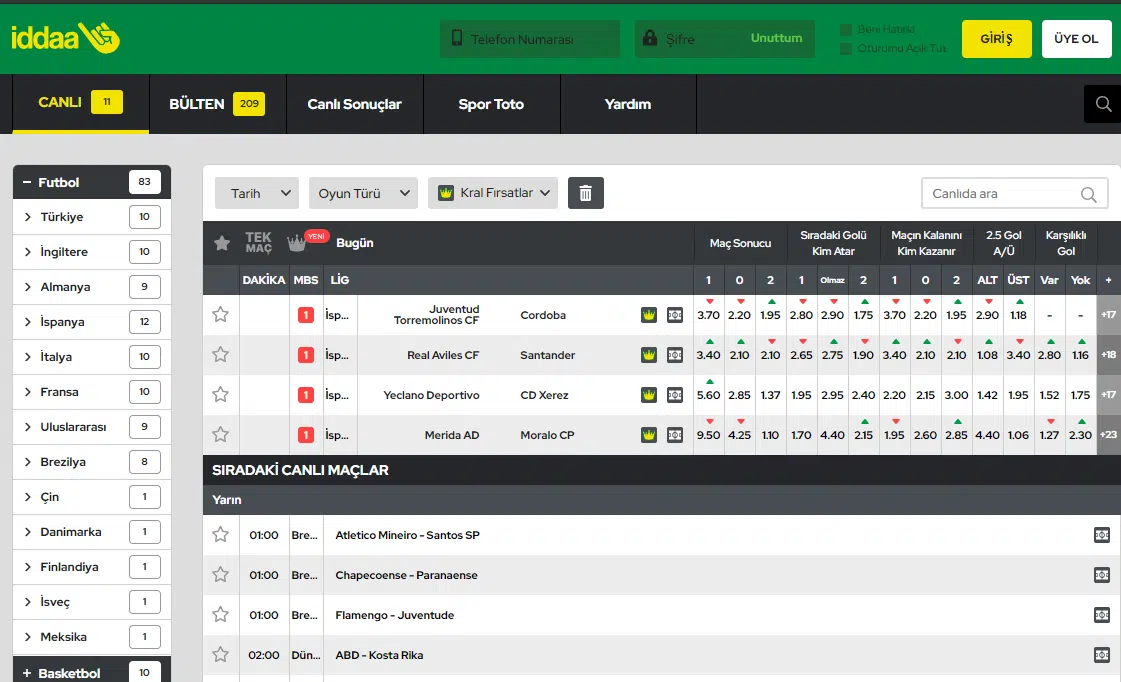This screenshot has width=1121, height=682.
Task: Expand the İtalya league list
Action: pyautogui.click(x=92, y=357)
